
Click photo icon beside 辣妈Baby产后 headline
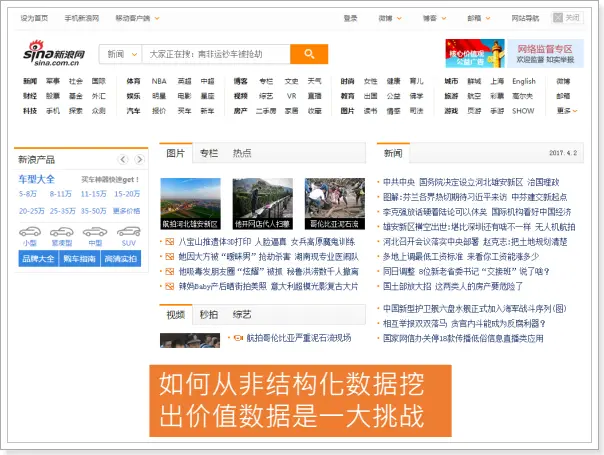(x=169, y=286)
